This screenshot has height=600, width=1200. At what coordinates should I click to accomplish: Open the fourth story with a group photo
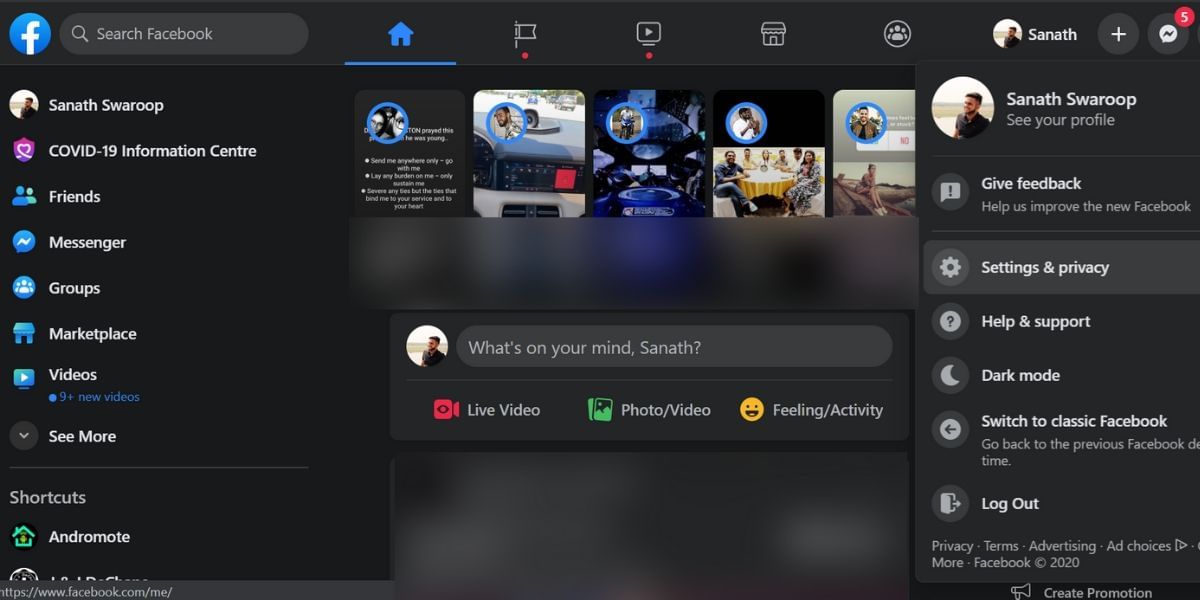tap(769, 153)
